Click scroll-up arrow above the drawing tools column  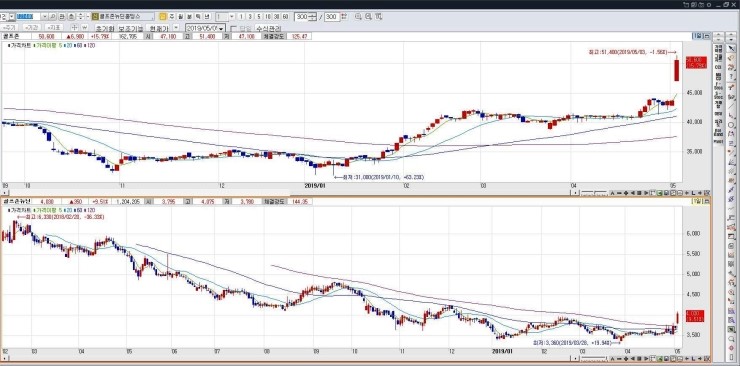coord(731,34)
